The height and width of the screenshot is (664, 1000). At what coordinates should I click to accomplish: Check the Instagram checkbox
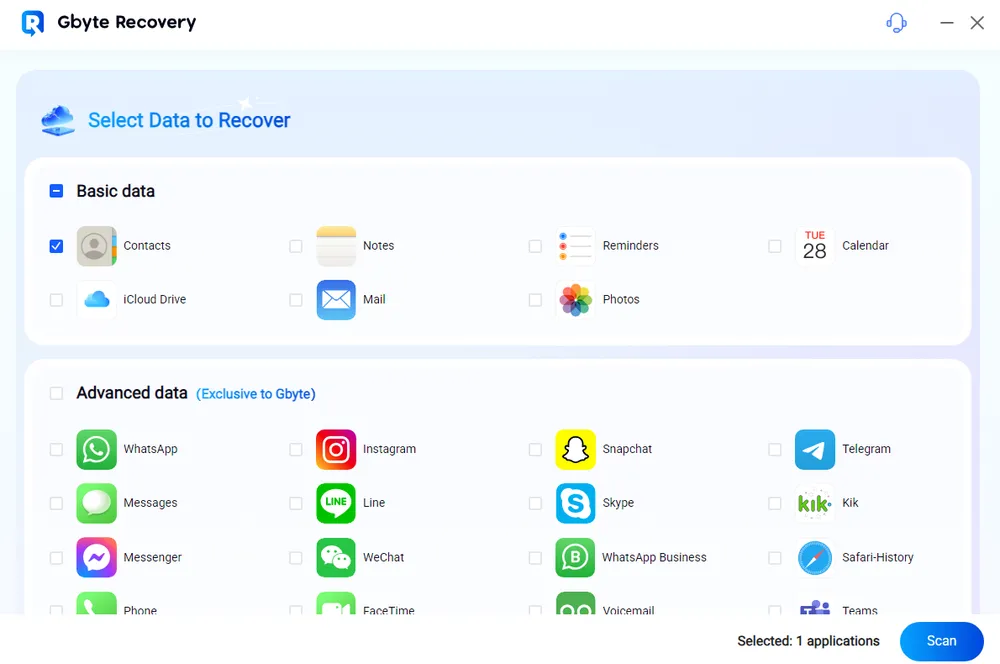pyautogui.click(x=296, y=450)
